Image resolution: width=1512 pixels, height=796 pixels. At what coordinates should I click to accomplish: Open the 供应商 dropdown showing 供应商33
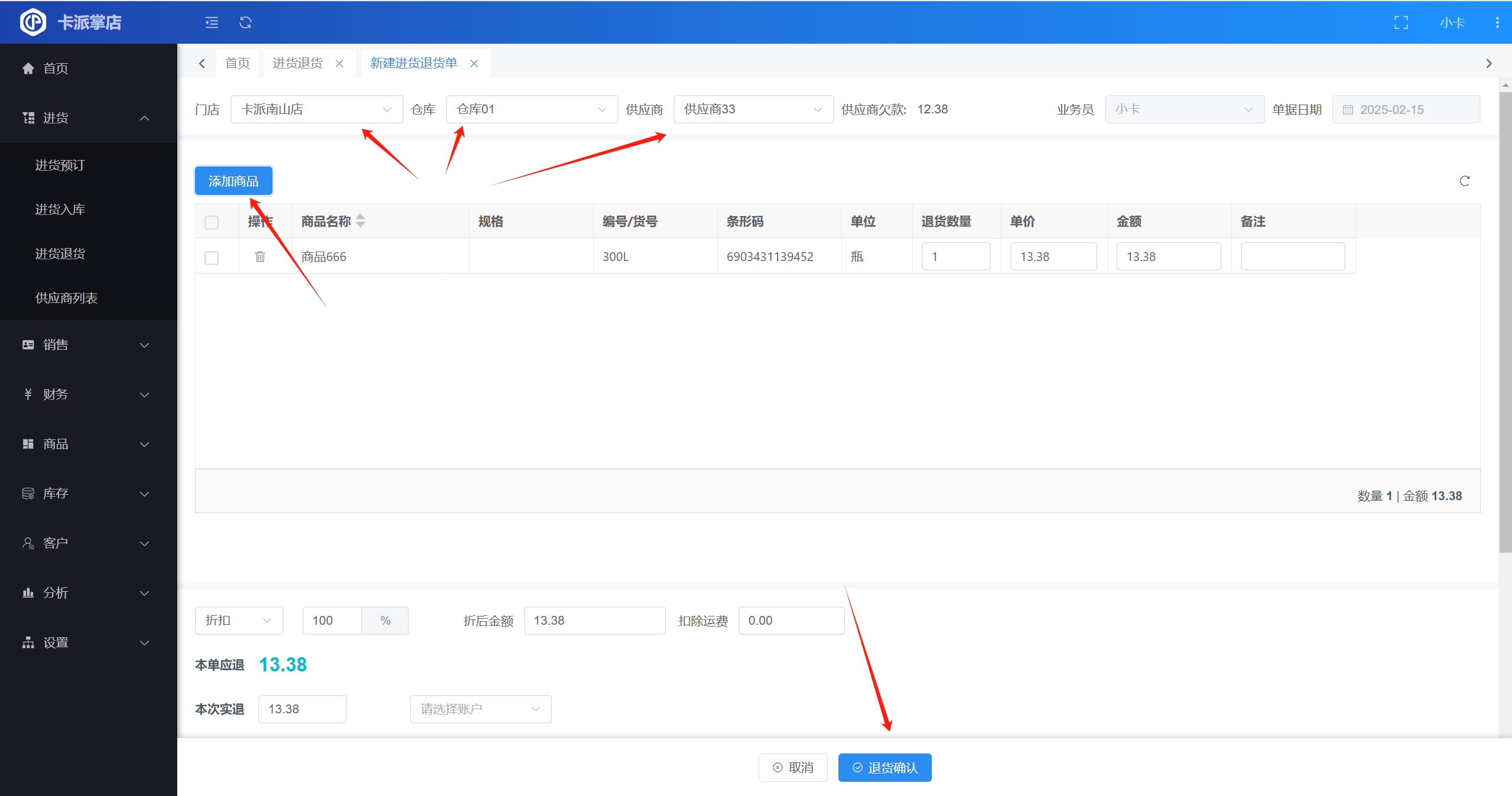click(x=753, y=109)
